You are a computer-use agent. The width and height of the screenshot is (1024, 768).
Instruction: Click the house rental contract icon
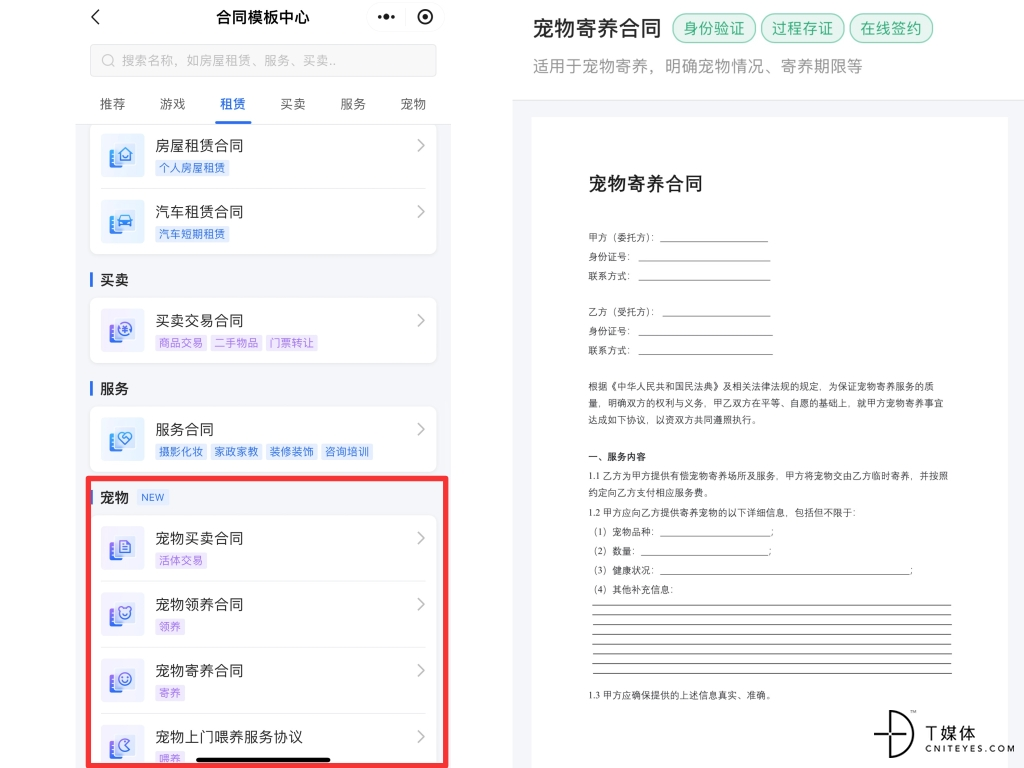(x=122, y=156)
